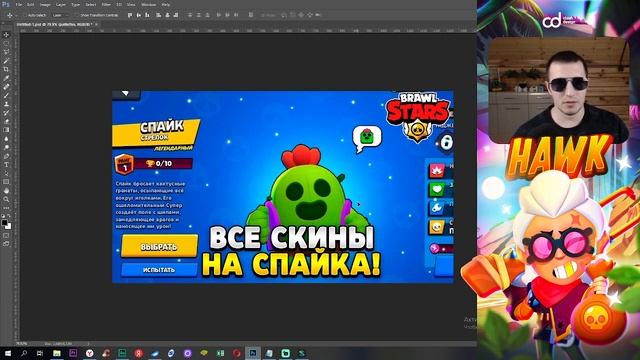The height and width of the screenshot is (360, 640).
Task: Select the Hand tool
Action: 7,191
